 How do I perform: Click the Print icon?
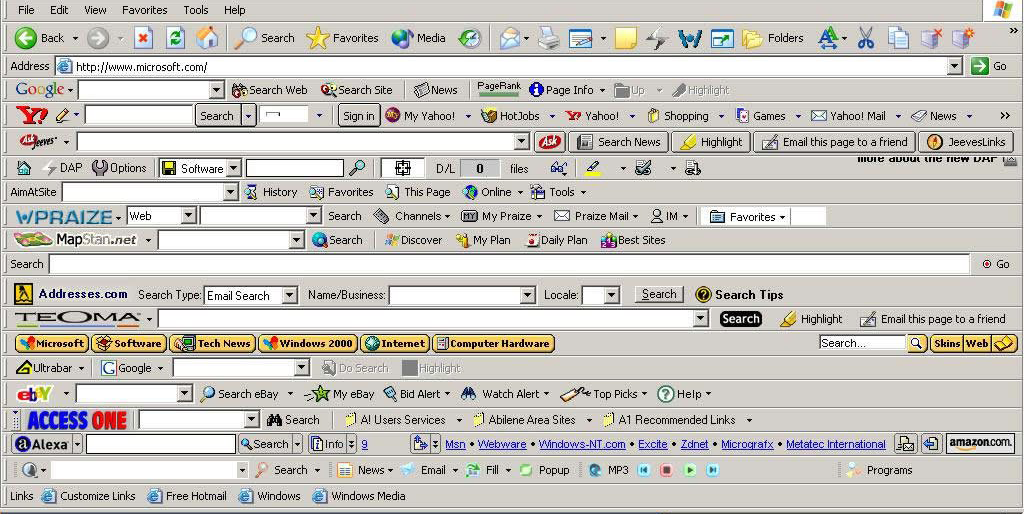tap(549, 39)
